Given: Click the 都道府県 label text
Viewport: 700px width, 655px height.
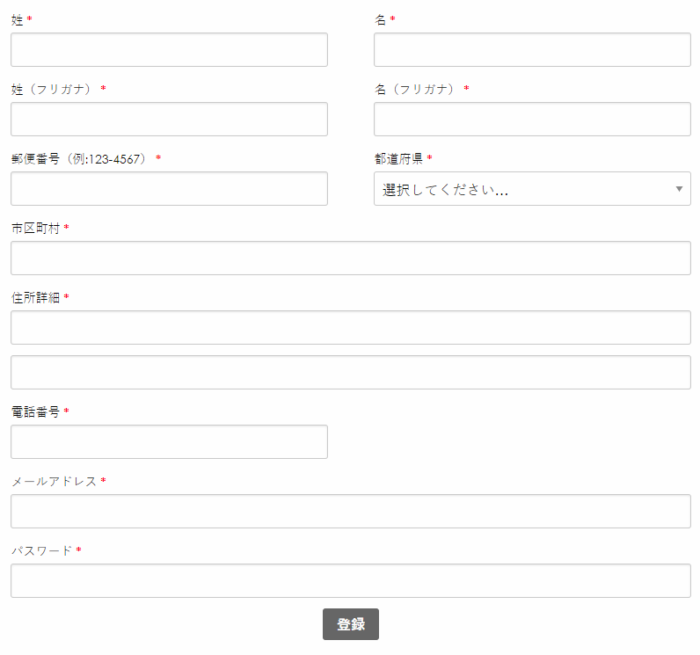Looking at the screenshot, I should tap(398, 159).
